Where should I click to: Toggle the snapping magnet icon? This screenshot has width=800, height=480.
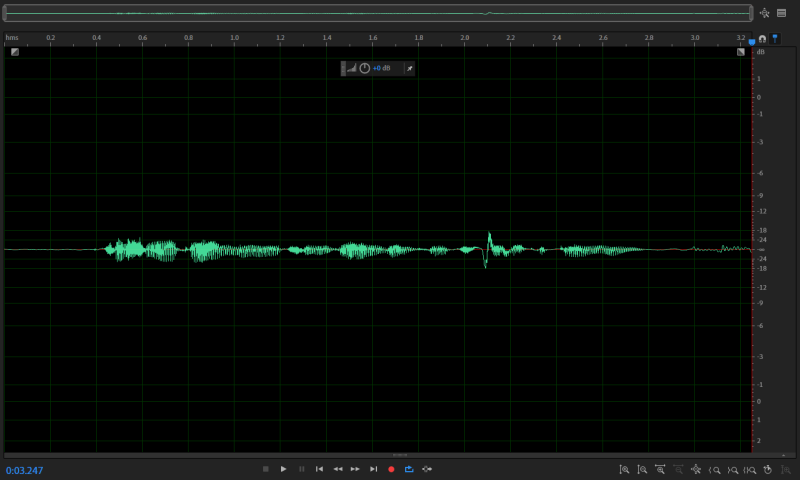762,39
